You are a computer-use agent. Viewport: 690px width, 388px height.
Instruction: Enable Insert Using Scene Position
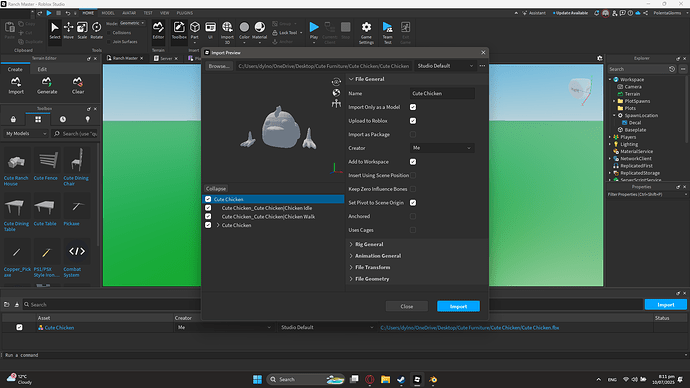pos(413,175)
